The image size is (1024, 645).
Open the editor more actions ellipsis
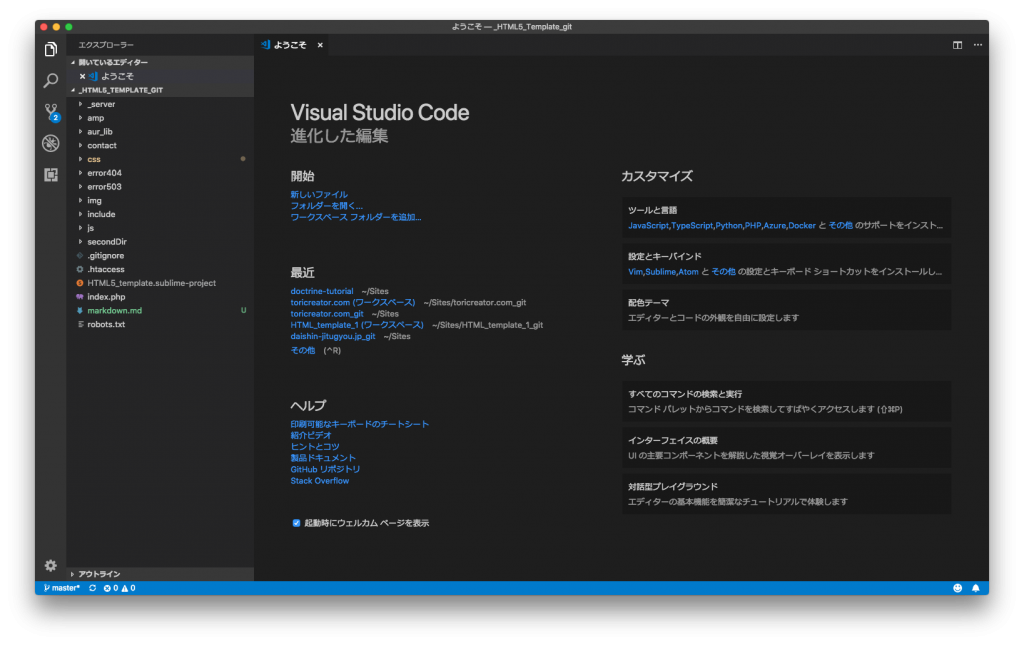(978, 45)
